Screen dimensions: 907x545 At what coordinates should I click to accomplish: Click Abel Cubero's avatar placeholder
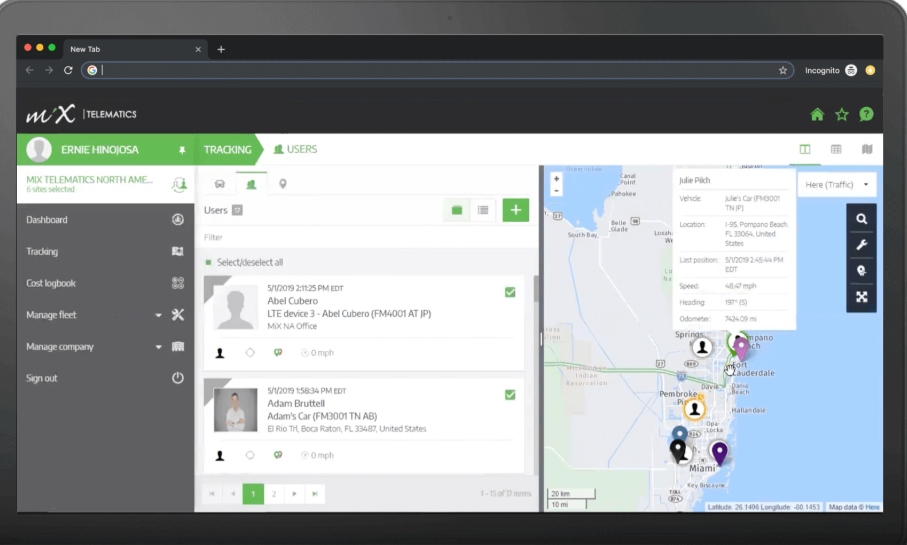(235, 307)
